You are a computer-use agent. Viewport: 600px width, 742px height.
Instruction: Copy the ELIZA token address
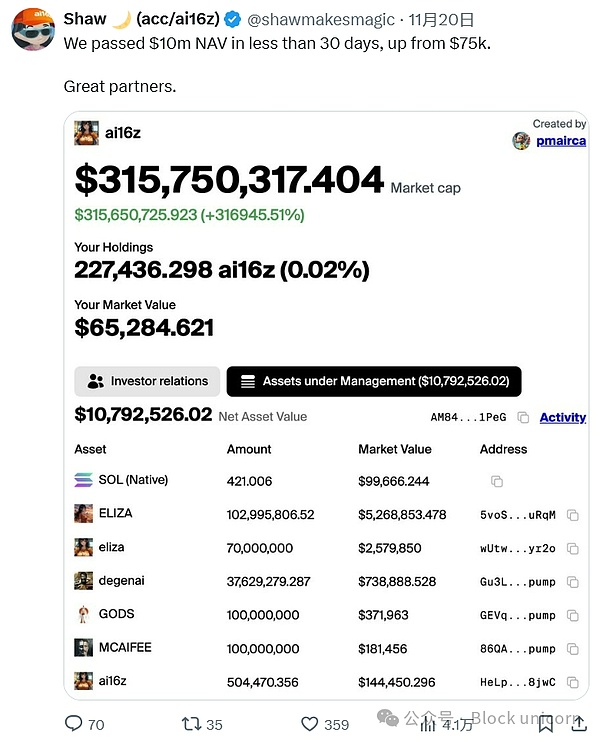tap(573, 515)
